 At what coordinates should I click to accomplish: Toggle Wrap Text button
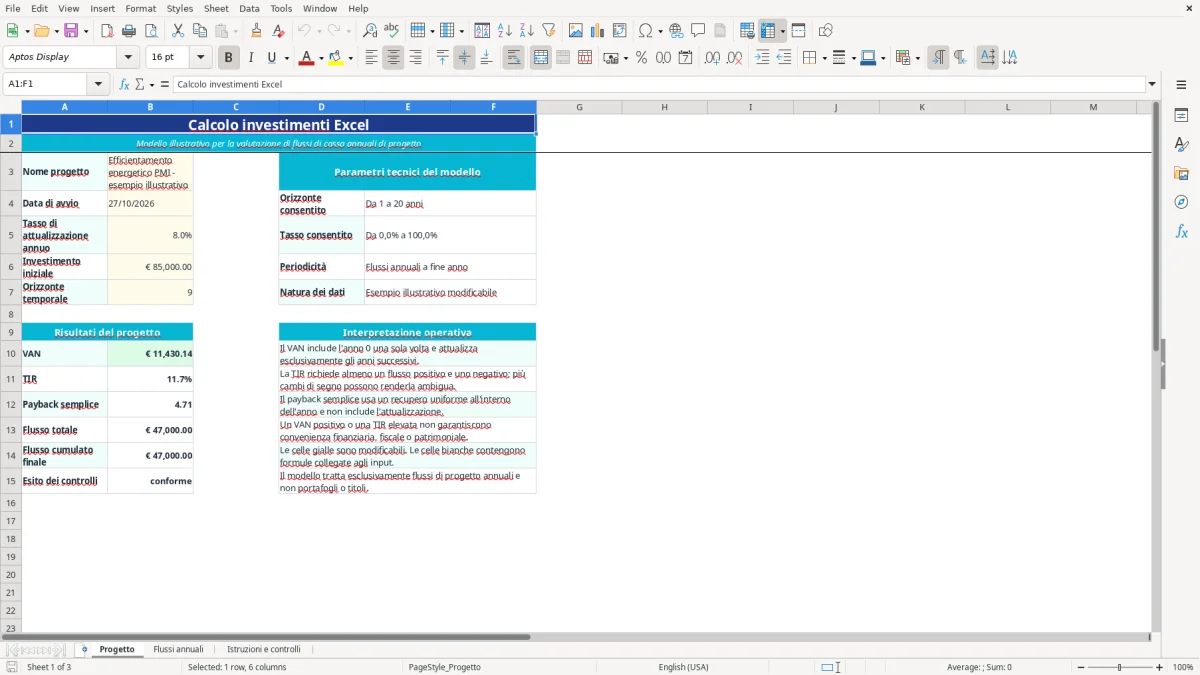(514, 58)
